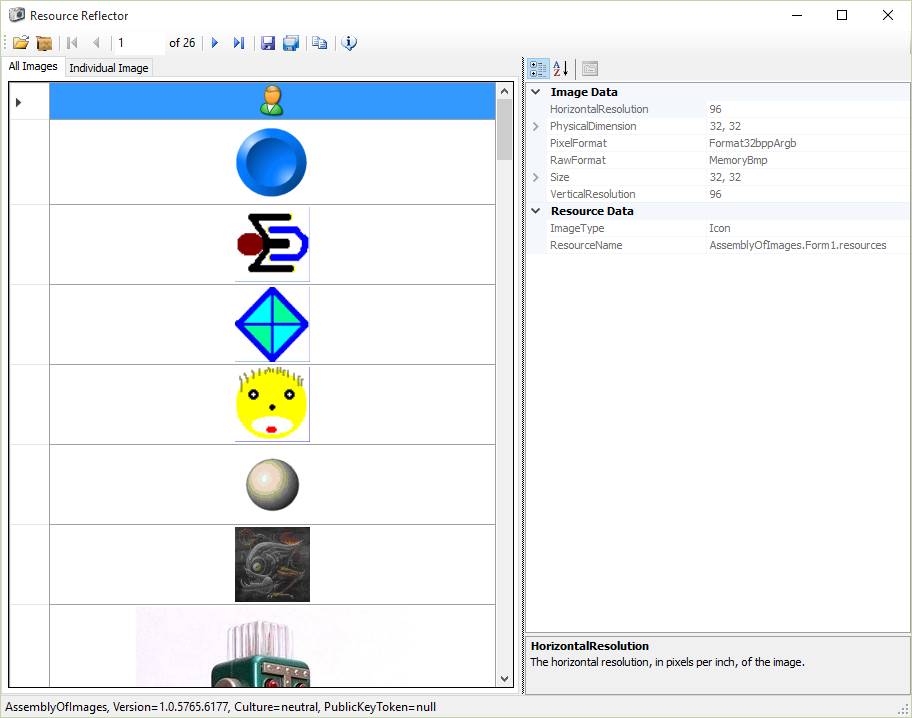Select the All Images tab
Image resolution: width=912 pixels, height=718 pixels.
33,66
